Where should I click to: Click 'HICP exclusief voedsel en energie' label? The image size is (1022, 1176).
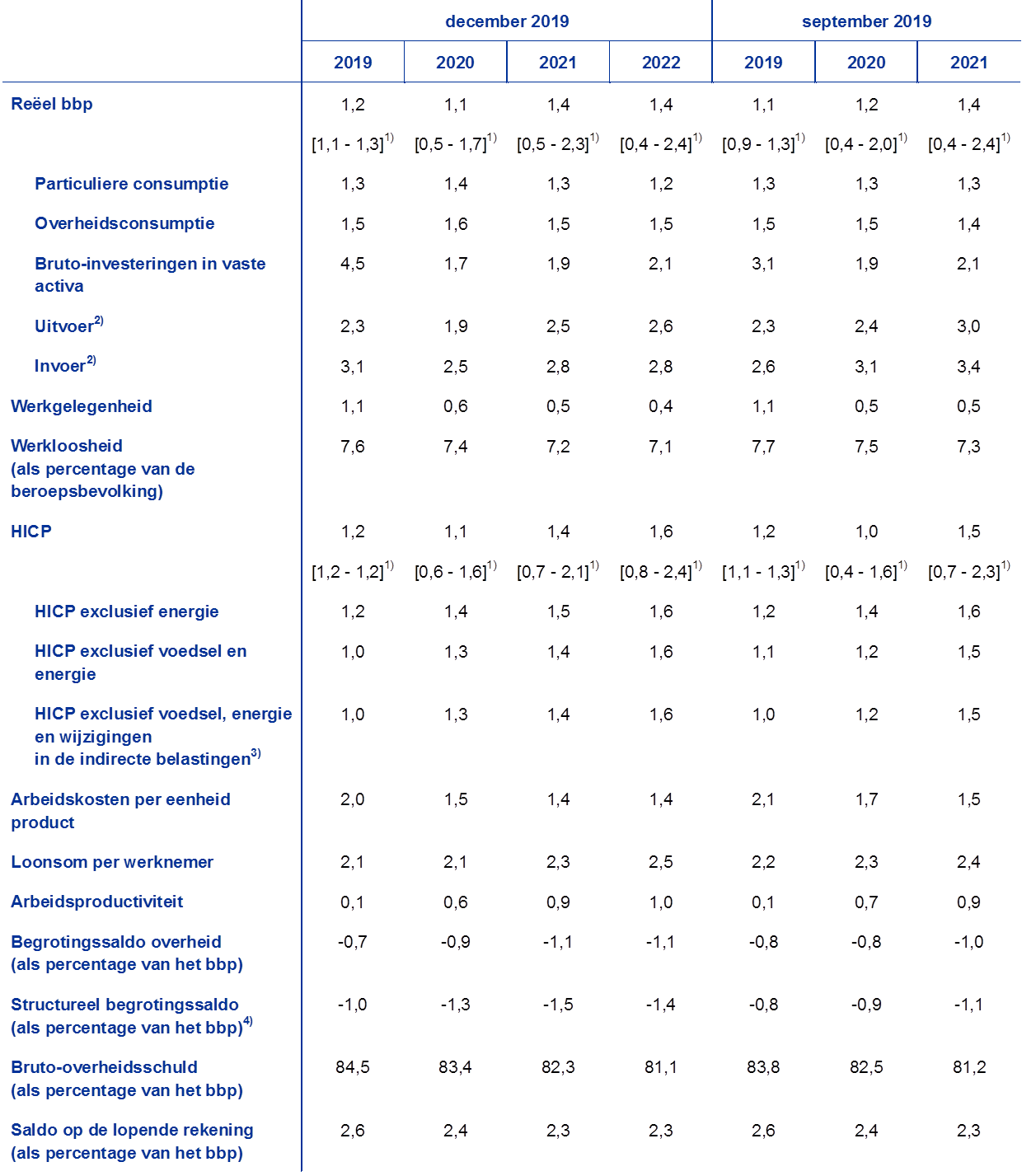coord(141,663)
